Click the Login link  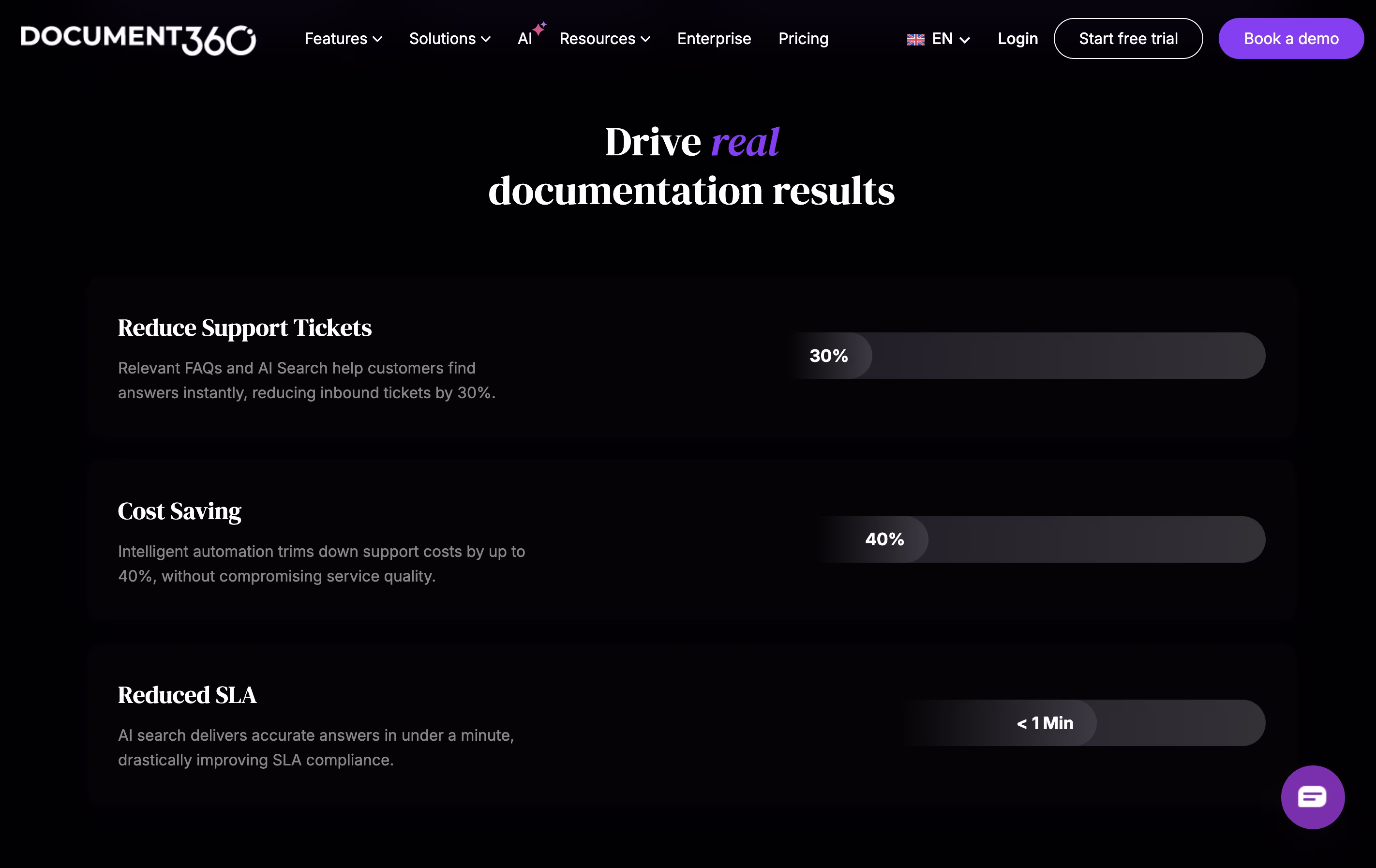coord(1017,38)
